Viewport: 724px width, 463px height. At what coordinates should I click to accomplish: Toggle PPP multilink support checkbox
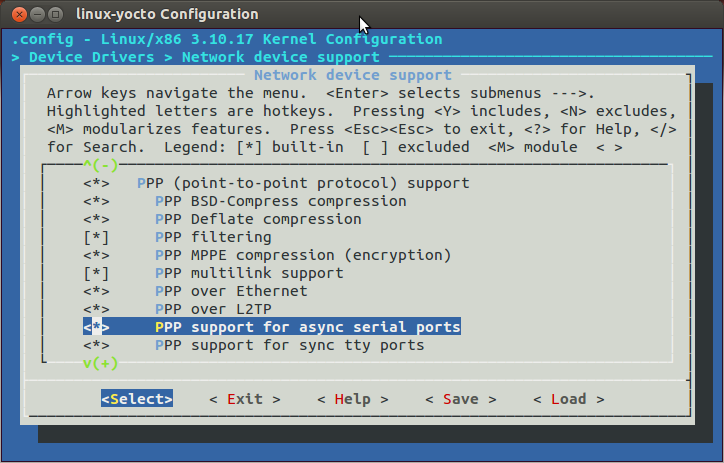[97, 273]
